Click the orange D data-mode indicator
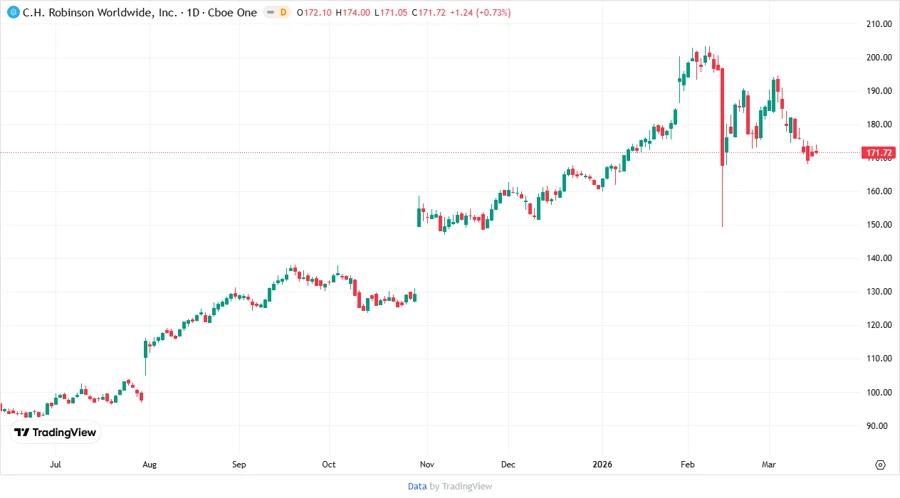Screen dimensions: 900x498 (283, 13)
